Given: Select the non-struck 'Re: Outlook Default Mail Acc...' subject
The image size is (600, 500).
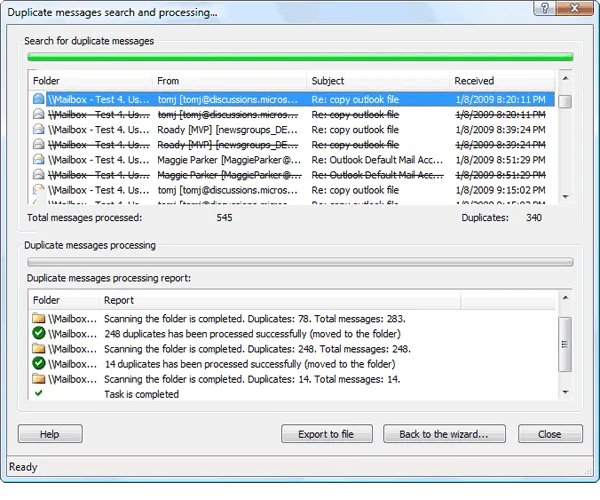Looking at the screenshot, I should click(x=377, y=160).
